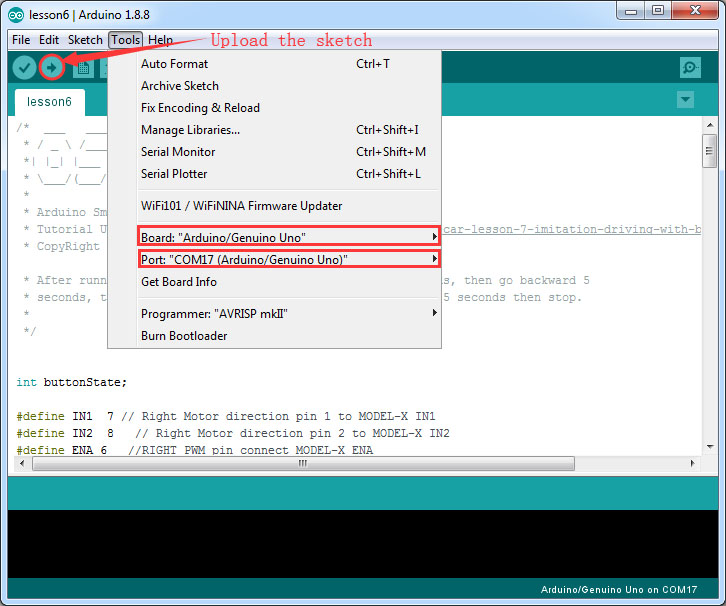Open the Help menu
726x606 pixels.
(x=160, y=40)
